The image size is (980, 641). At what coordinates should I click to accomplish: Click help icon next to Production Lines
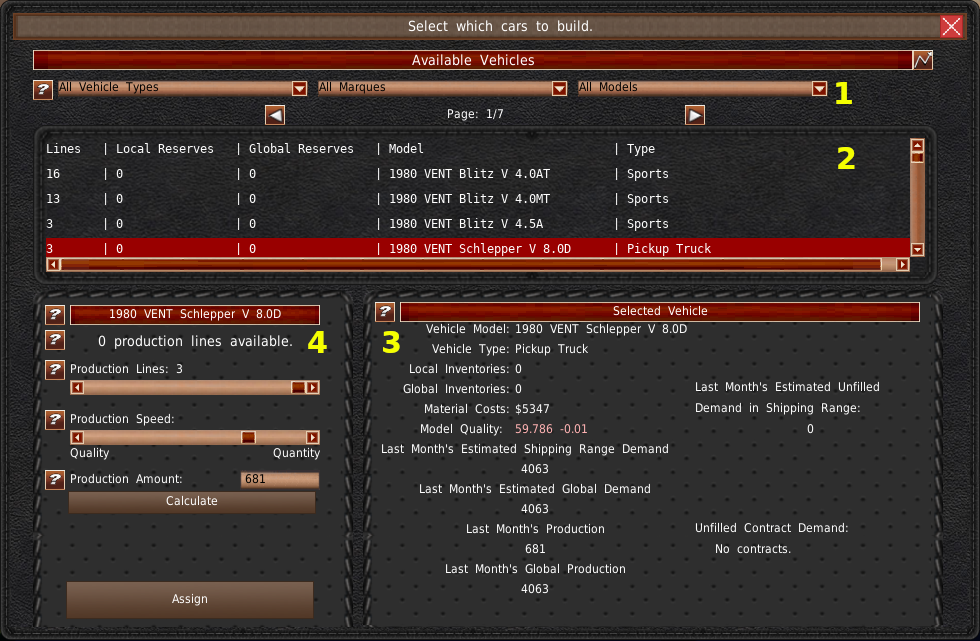click(55, 370)
